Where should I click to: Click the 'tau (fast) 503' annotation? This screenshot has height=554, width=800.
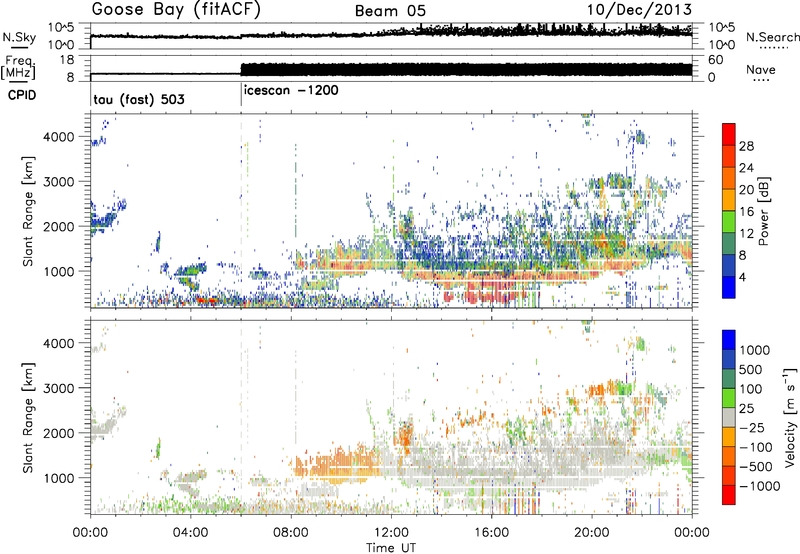[x=139, y=99]
